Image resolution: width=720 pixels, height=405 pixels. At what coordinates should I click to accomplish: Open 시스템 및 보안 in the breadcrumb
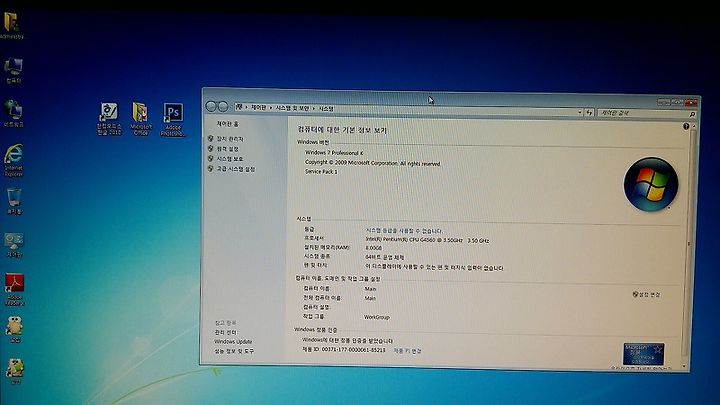coord(292,108)
